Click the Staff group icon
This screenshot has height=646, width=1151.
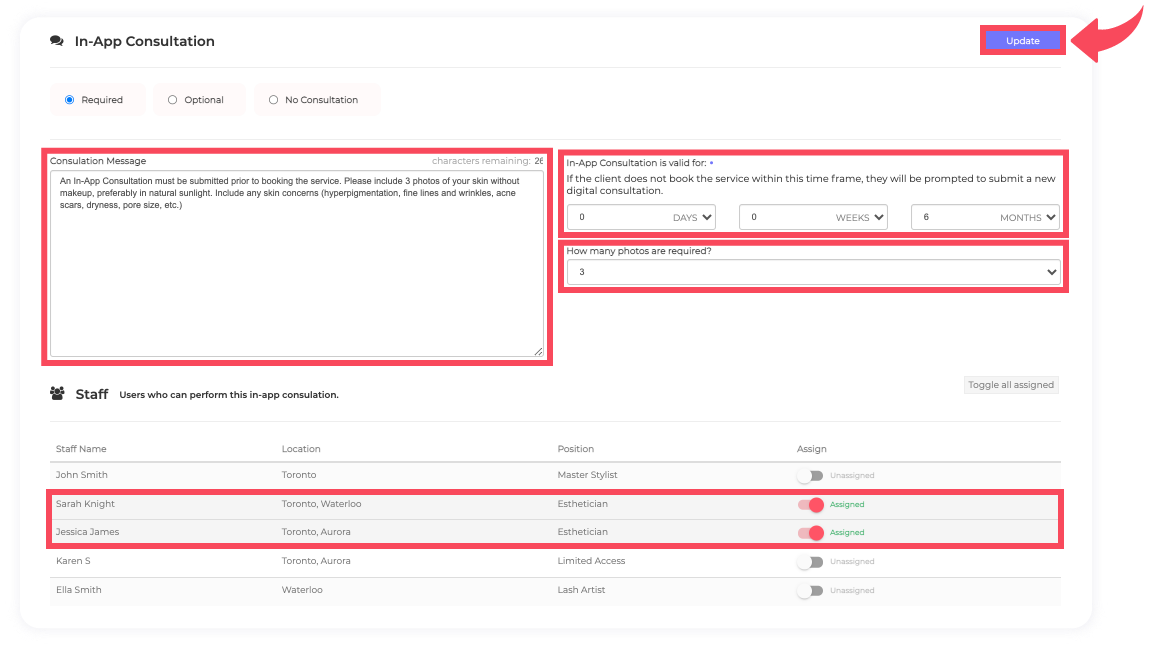coord(58,394)
